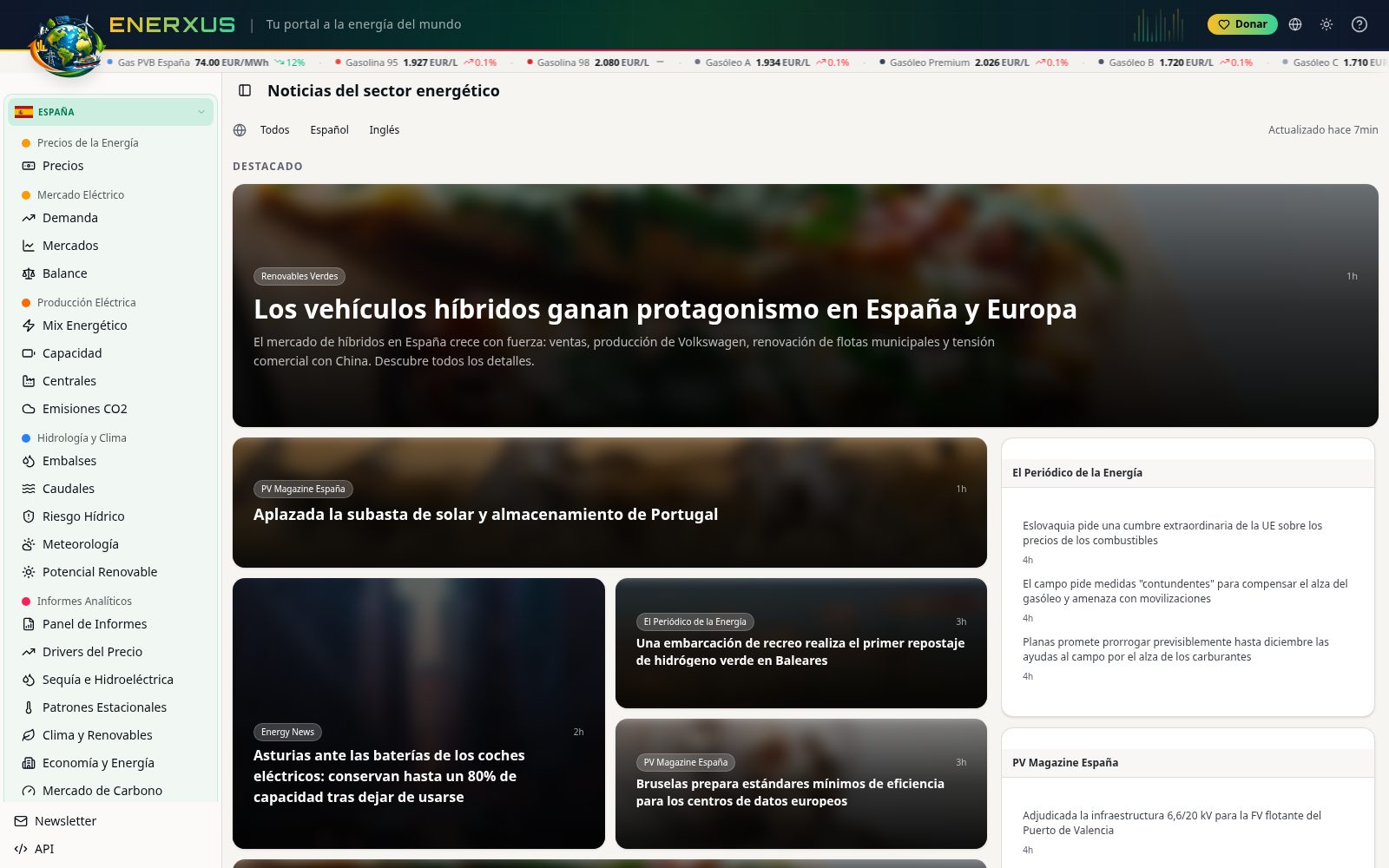
Task: Open hydrogen refuelling Baleares article
Action: 800,643
